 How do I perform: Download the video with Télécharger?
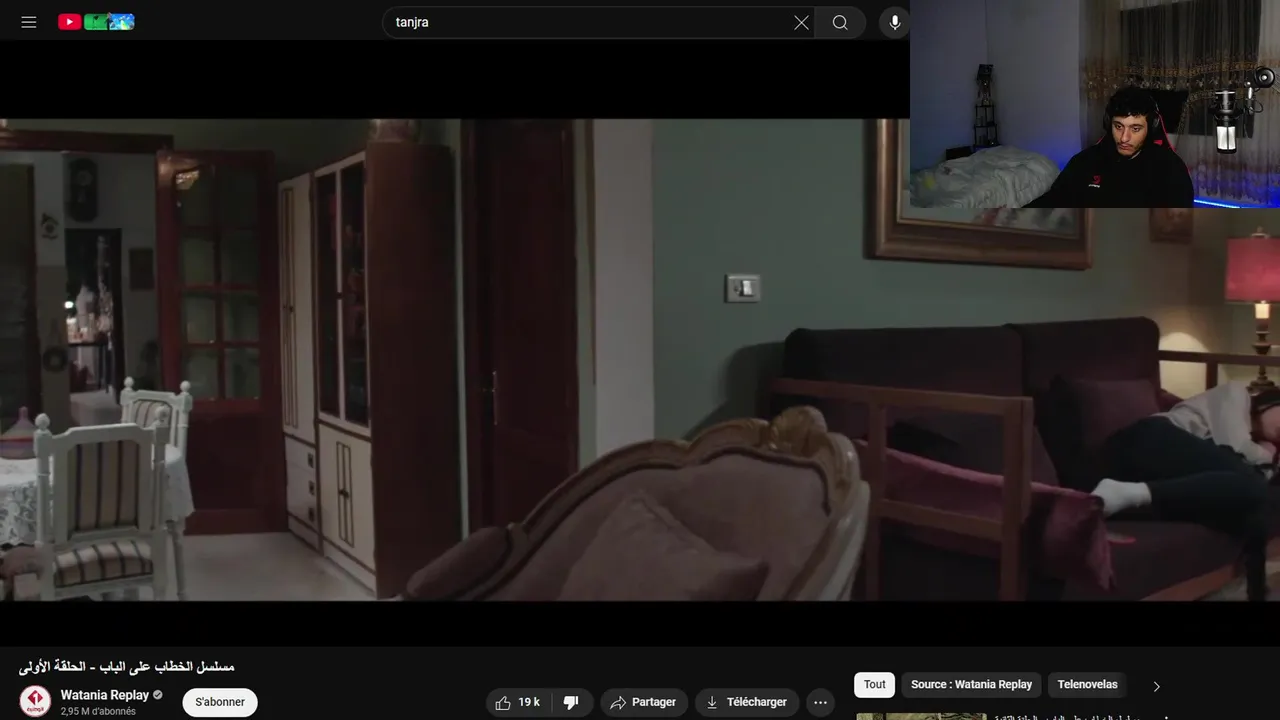(747, 702)
